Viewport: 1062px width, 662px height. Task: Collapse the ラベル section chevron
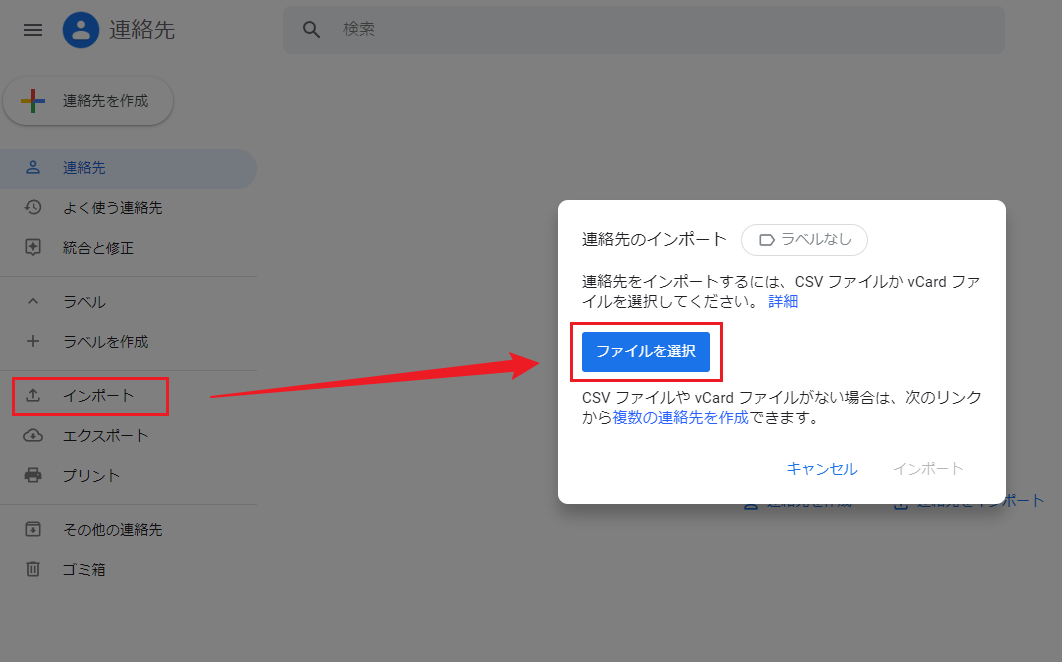click(33, 302)
